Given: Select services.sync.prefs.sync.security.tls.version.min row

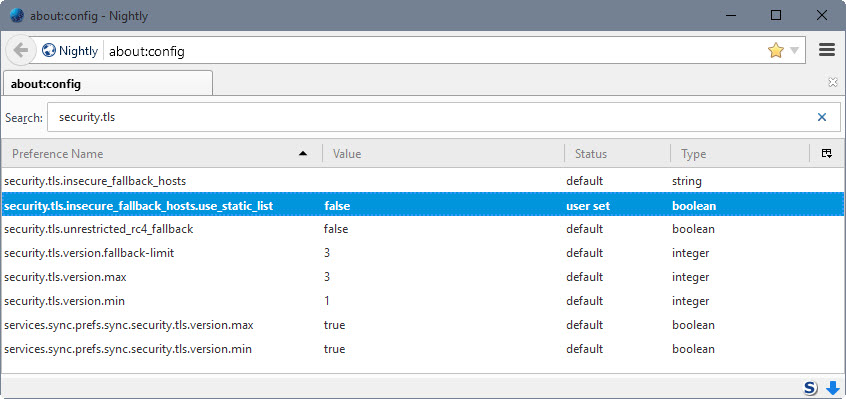Looking at the screenshot, I should pos(423,349).
